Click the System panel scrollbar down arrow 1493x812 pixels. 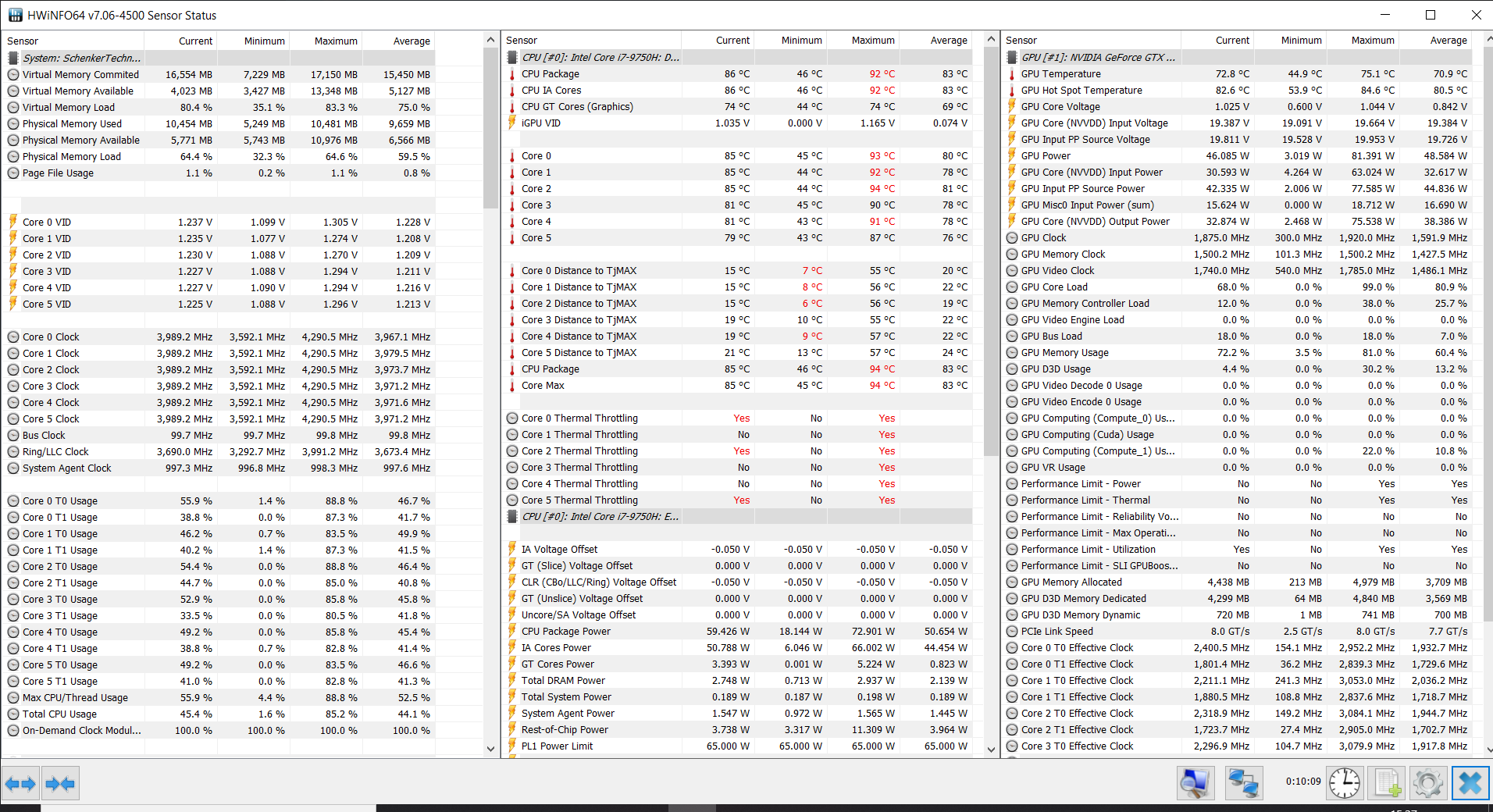[490, 748]
